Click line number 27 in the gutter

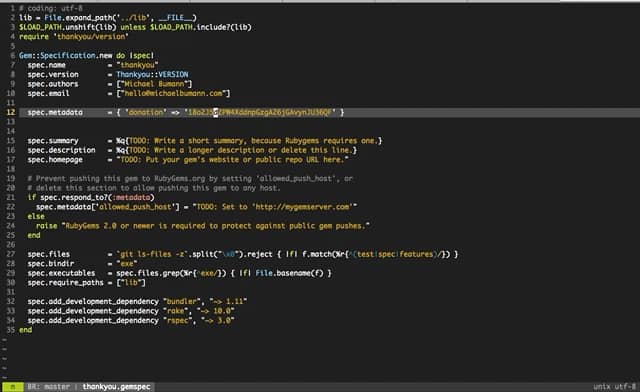(11, 254)
